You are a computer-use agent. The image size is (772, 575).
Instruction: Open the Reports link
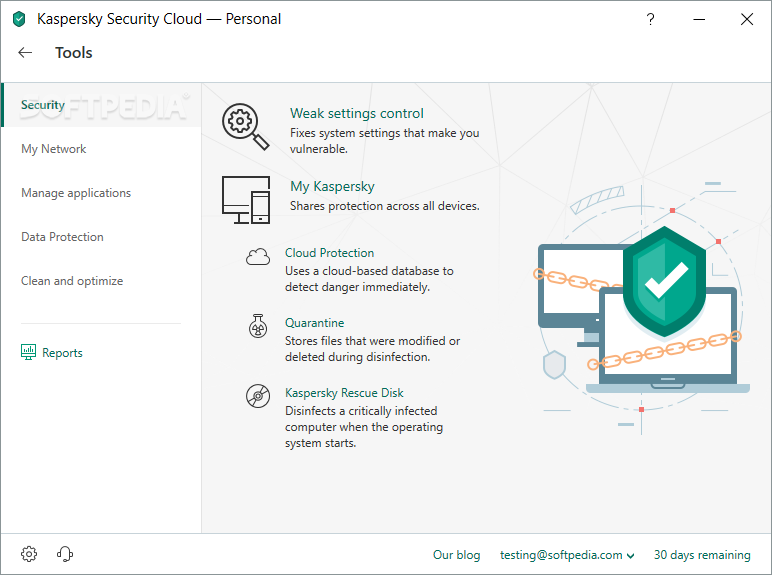coord(62,352)
